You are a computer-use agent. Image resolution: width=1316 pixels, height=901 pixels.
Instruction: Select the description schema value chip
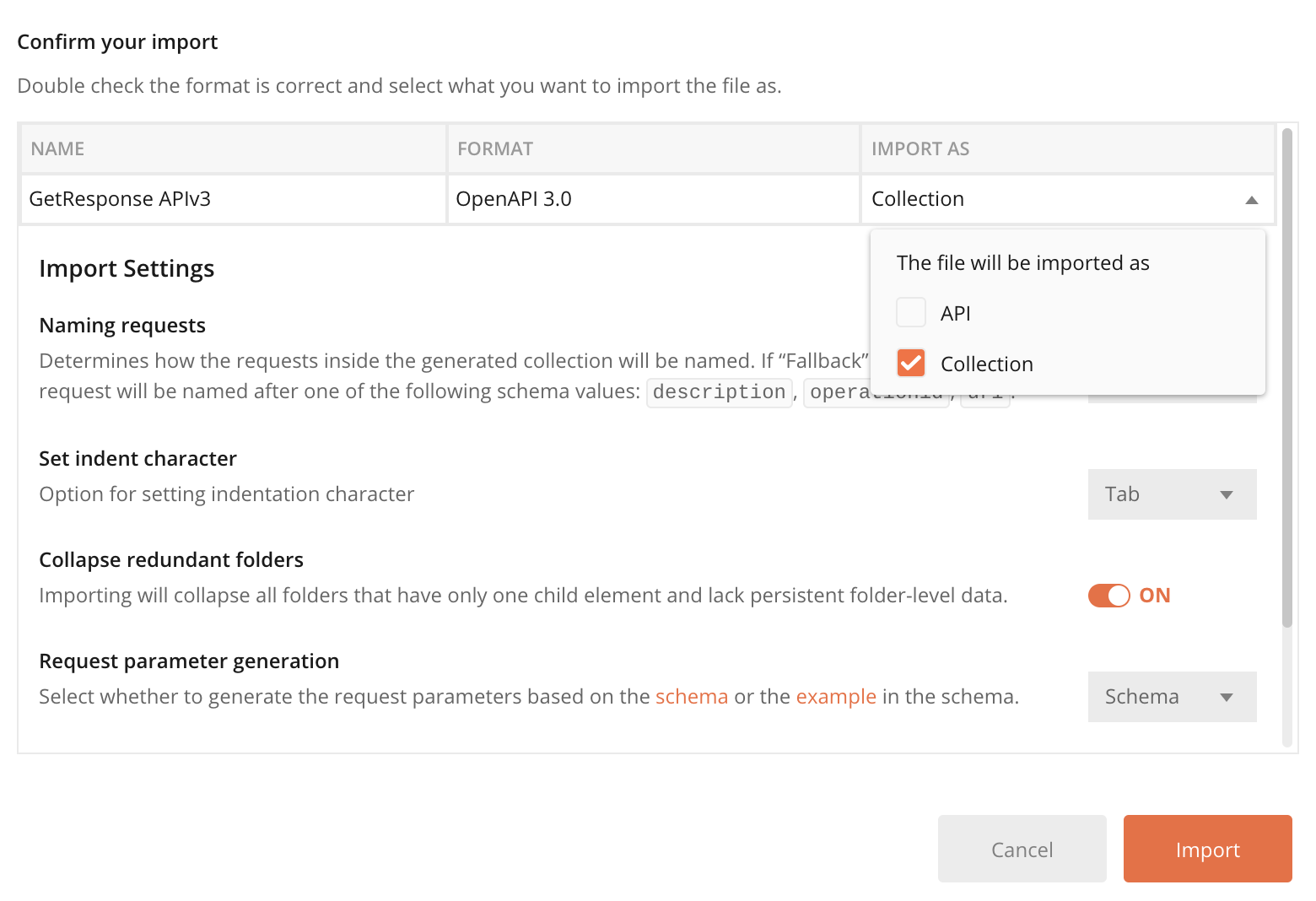(719, 391)
